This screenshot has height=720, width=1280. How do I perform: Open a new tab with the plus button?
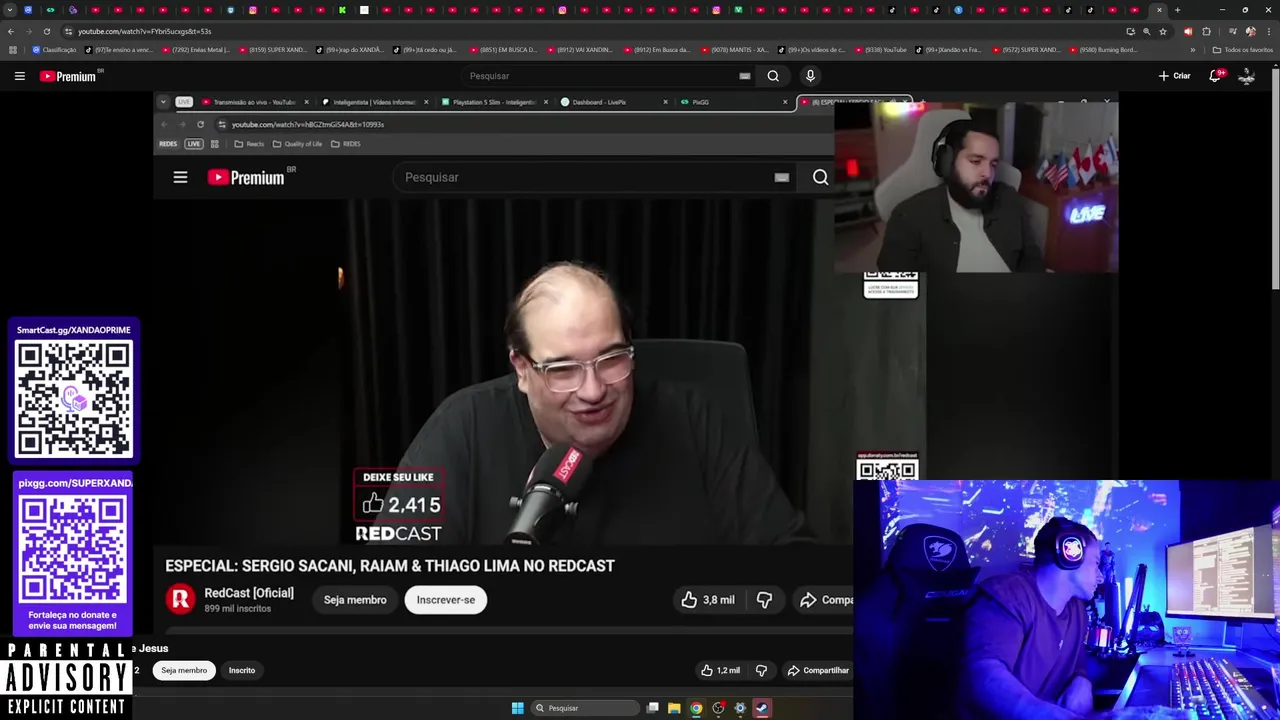click(x=1177, y=10)
